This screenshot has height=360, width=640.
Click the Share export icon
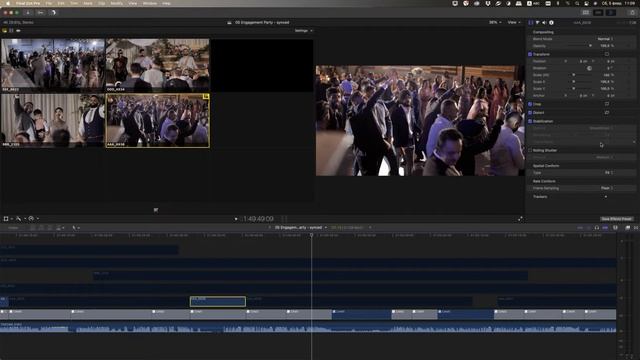(633, 13)
